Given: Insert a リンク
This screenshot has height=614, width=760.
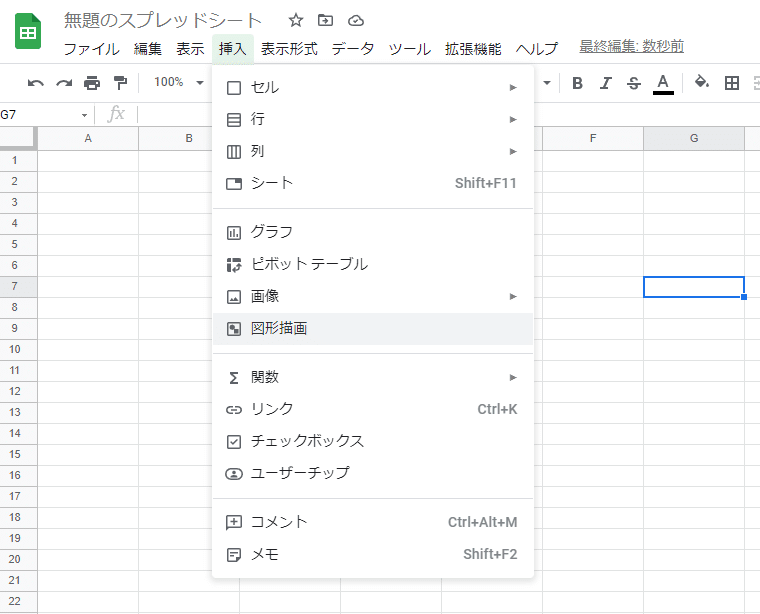Looking at the screenshot, I should 373,409.
